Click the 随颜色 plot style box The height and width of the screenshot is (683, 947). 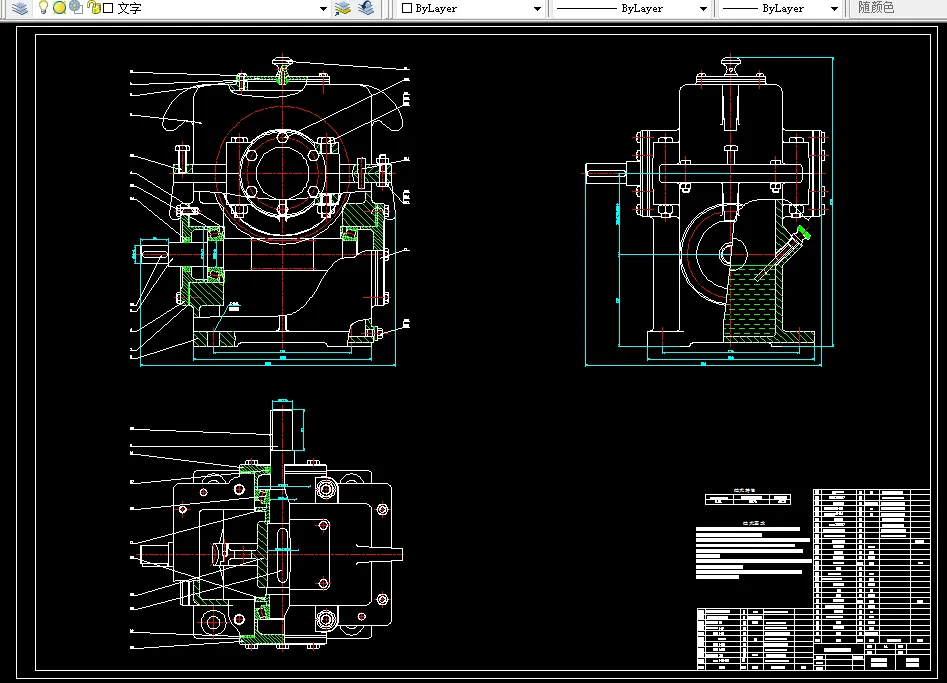[x=898, y=8]
